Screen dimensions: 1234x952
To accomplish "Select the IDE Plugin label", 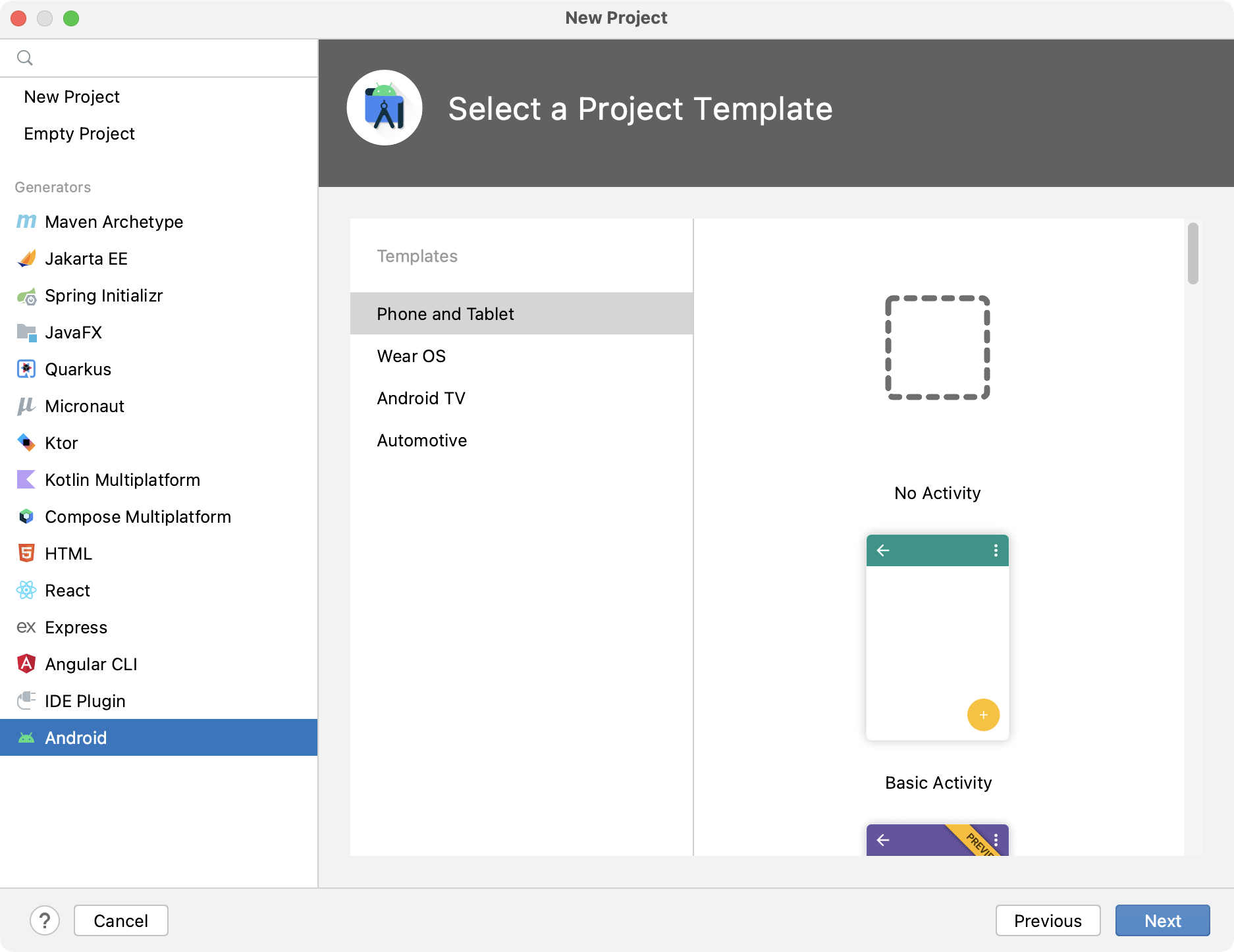I will click(x=85, y=701).
